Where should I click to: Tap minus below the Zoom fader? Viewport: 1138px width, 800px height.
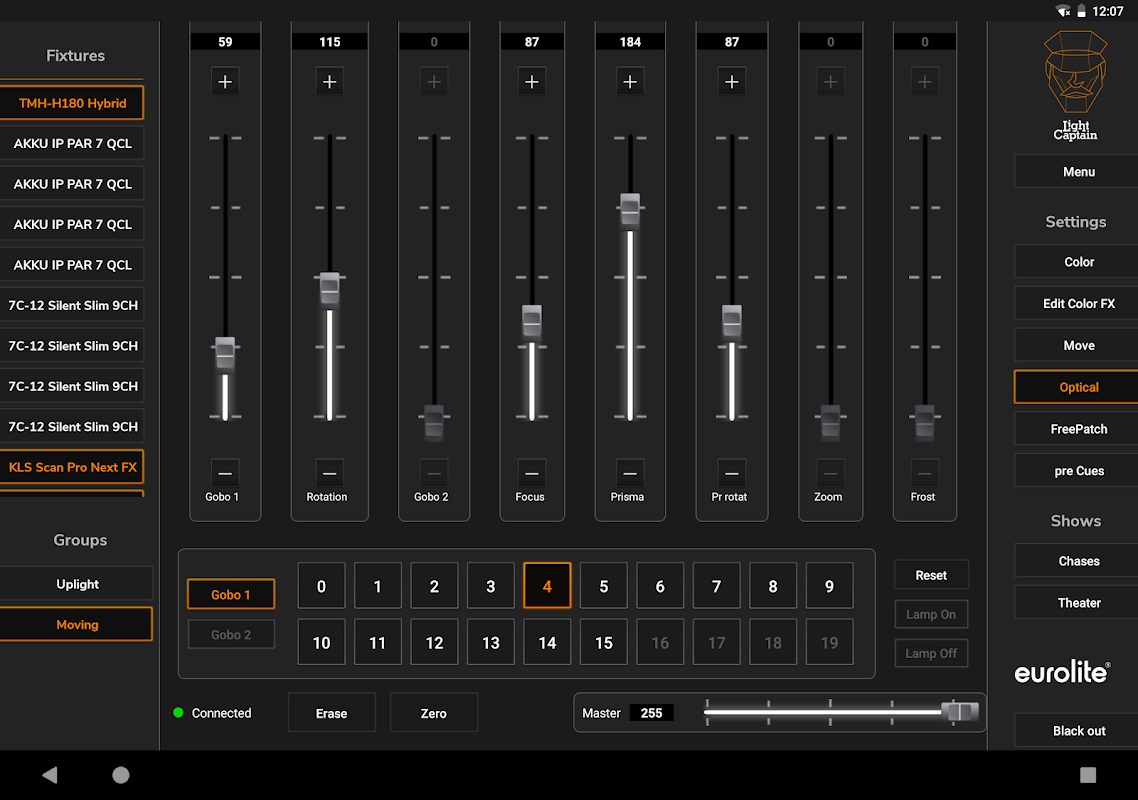coord(830,473)
